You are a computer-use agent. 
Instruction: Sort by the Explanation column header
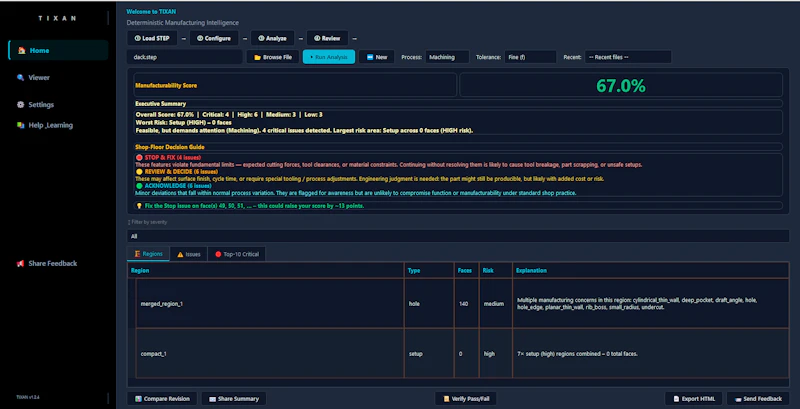point(651,270)
